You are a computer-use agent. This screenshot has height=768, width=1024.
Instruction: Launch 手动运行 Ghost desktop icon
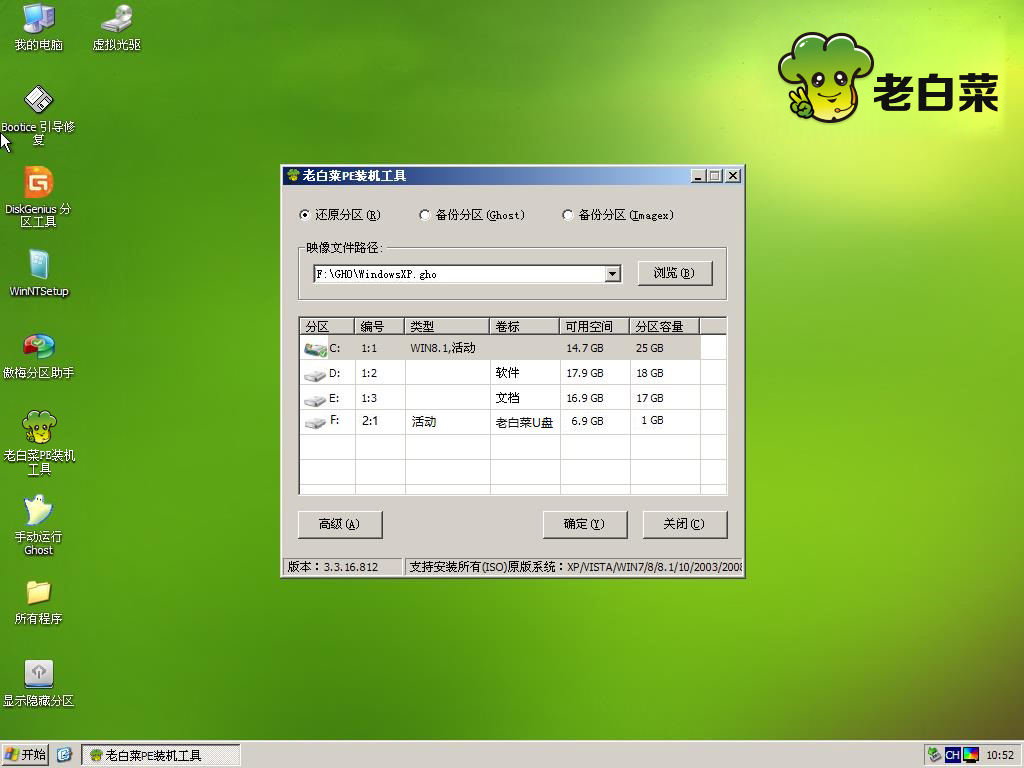(39, 526)
